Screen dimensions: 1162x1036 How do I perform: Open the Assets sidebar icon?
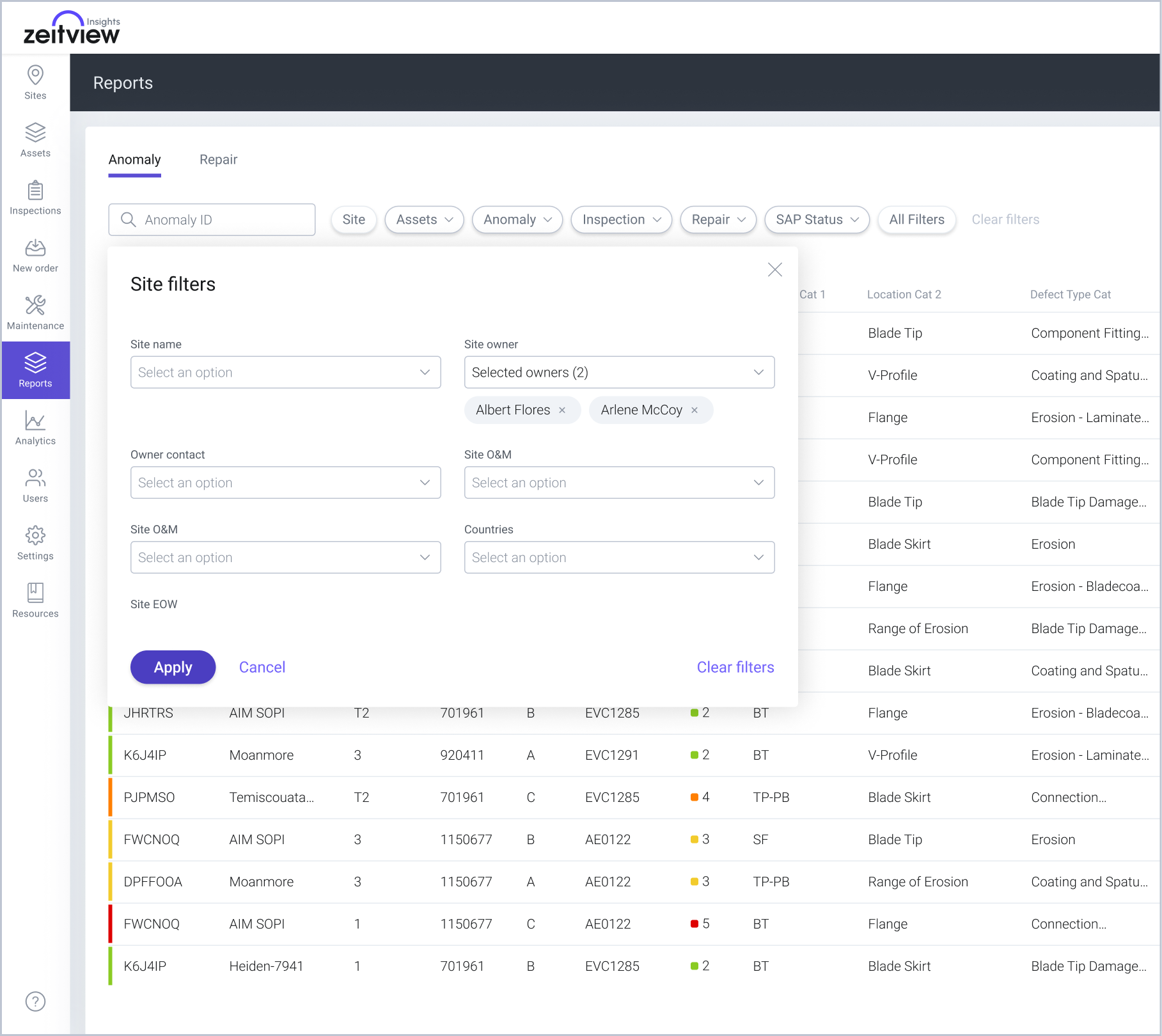[35, 140]
